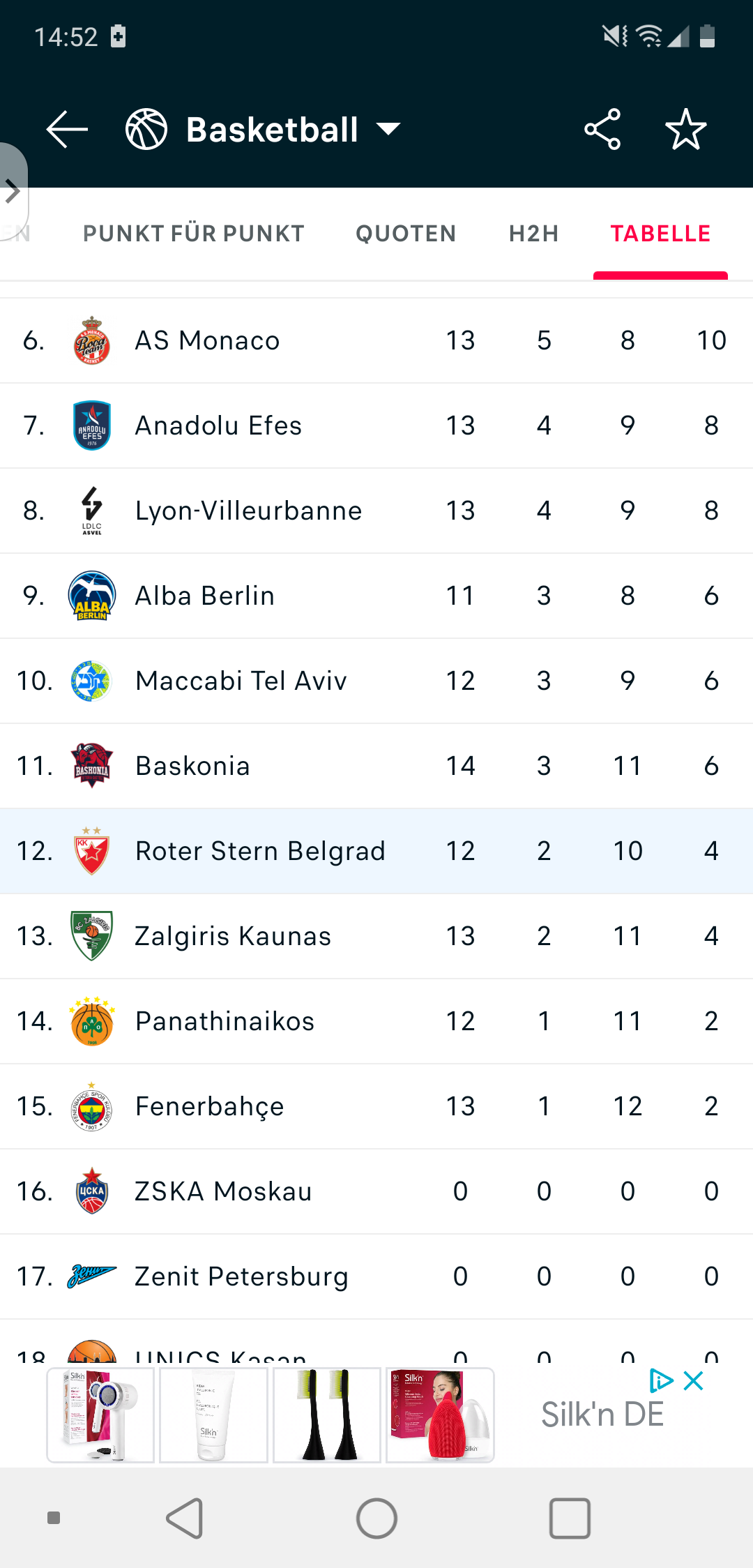Open the Roter Stern Belgrad row
The height and width of the screenshot is (1568, 753).
[x=376, y=851]
